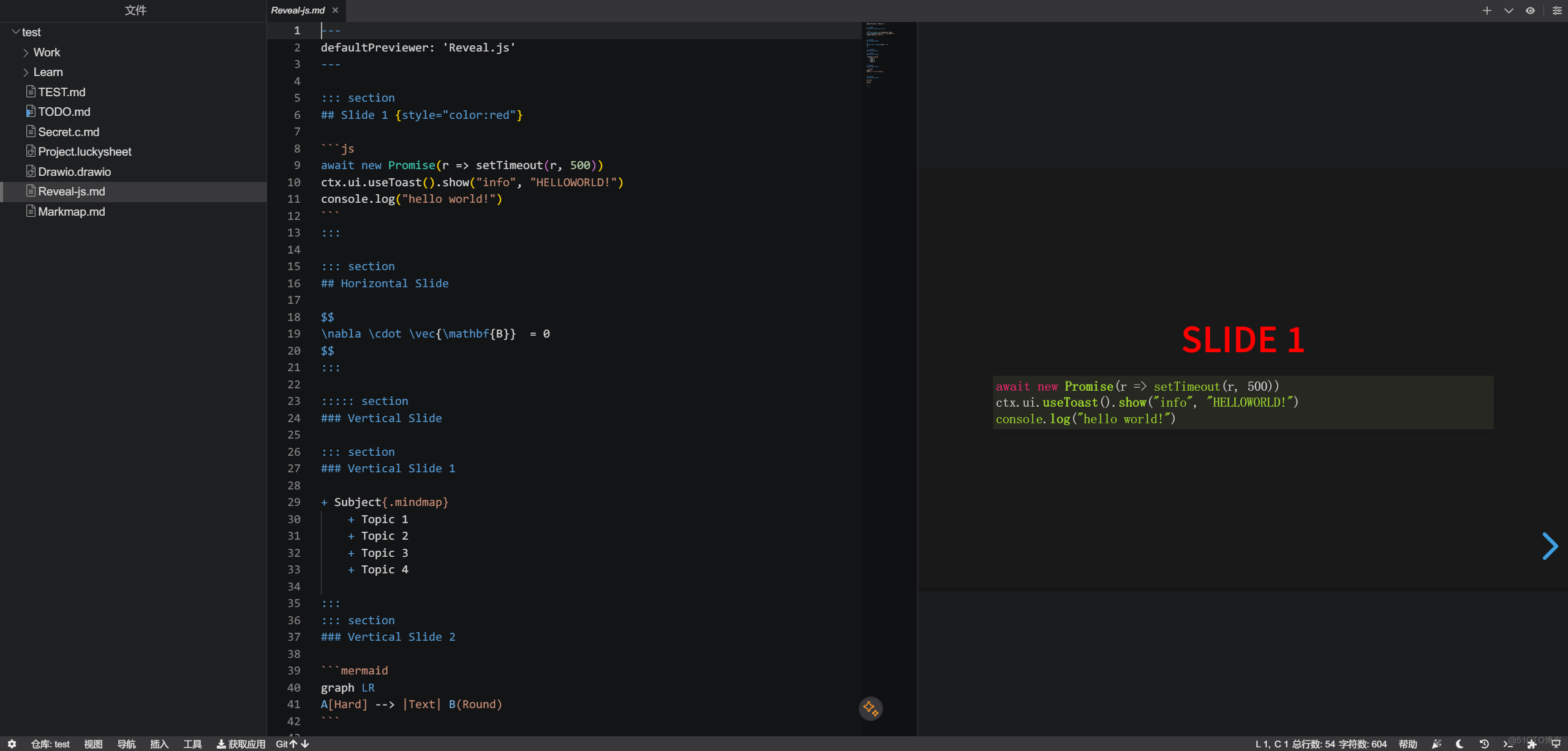Image resolution: width=1568 pixels, height=751 pixels.
Task: Click the confetti party icon in status bar
Action: click(x=1436, y=744)
